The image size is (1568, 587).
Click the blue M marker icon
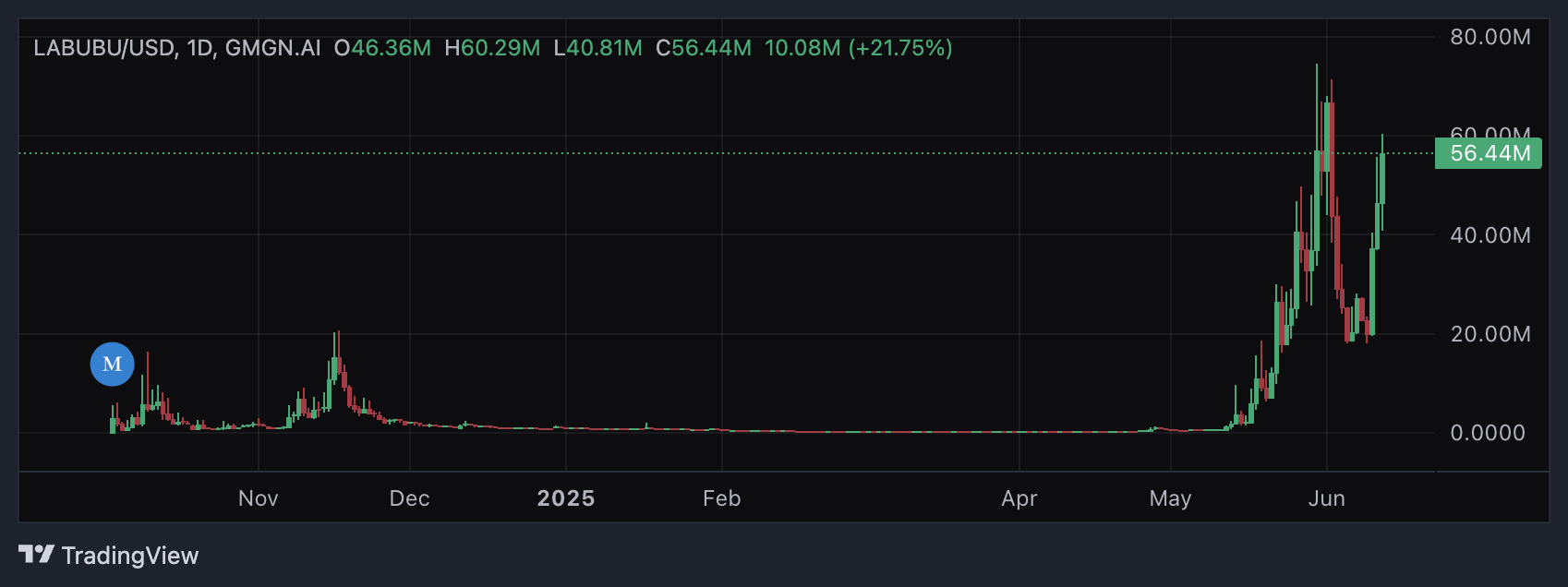click(112, 364)
